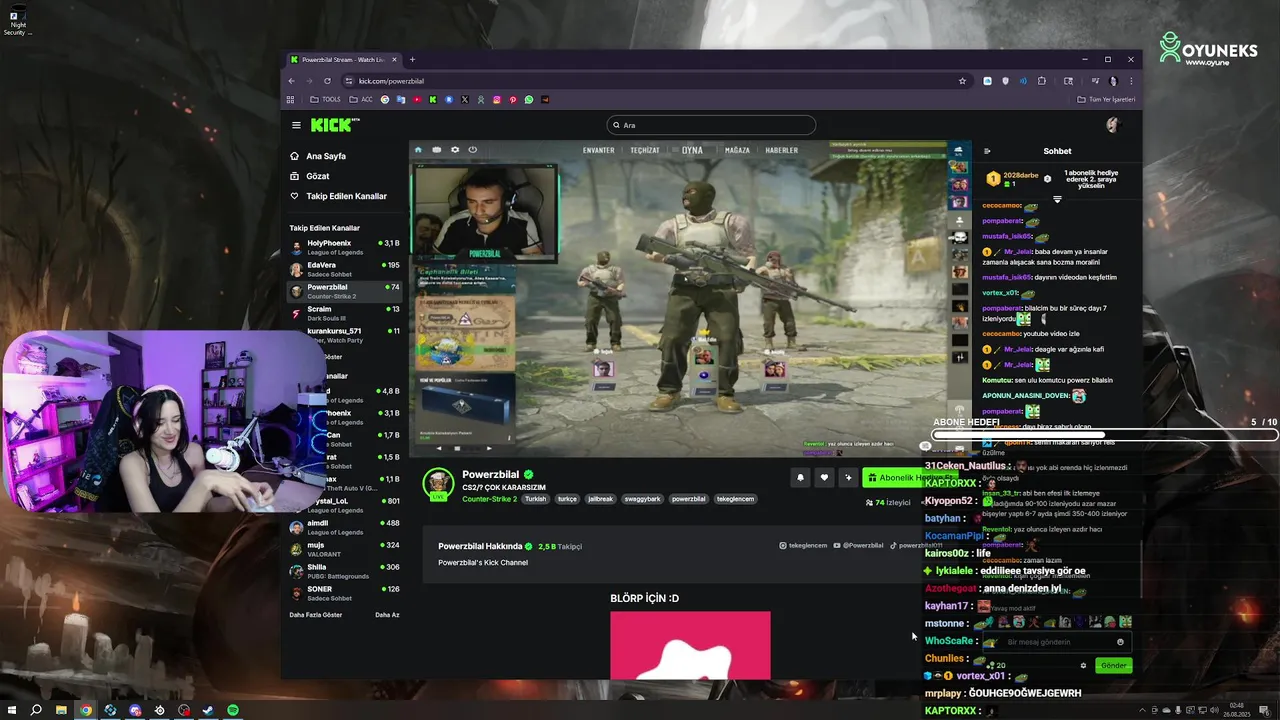
Task: Open the profile avatar menu in Kick
Action: pos(1112,125)
